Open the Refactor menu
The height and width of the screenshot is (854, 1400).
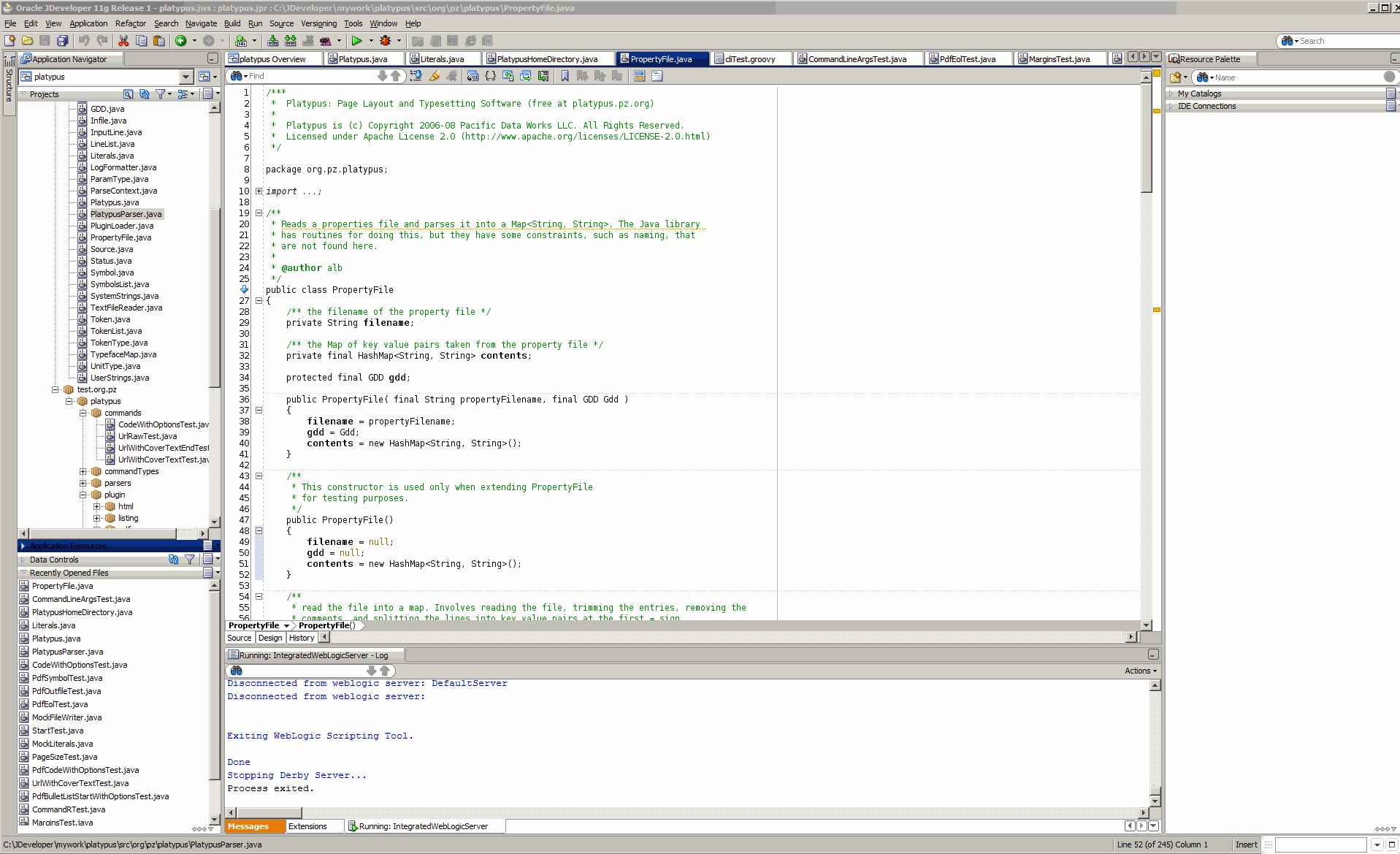click(130, 23)
